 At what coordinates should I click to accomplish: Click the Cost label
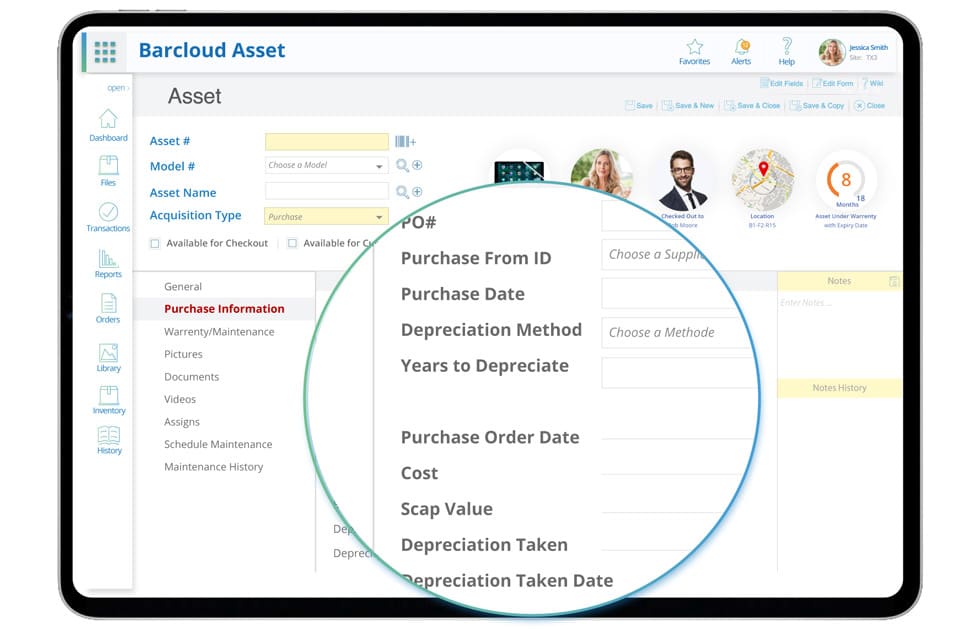tap(419, 473)
